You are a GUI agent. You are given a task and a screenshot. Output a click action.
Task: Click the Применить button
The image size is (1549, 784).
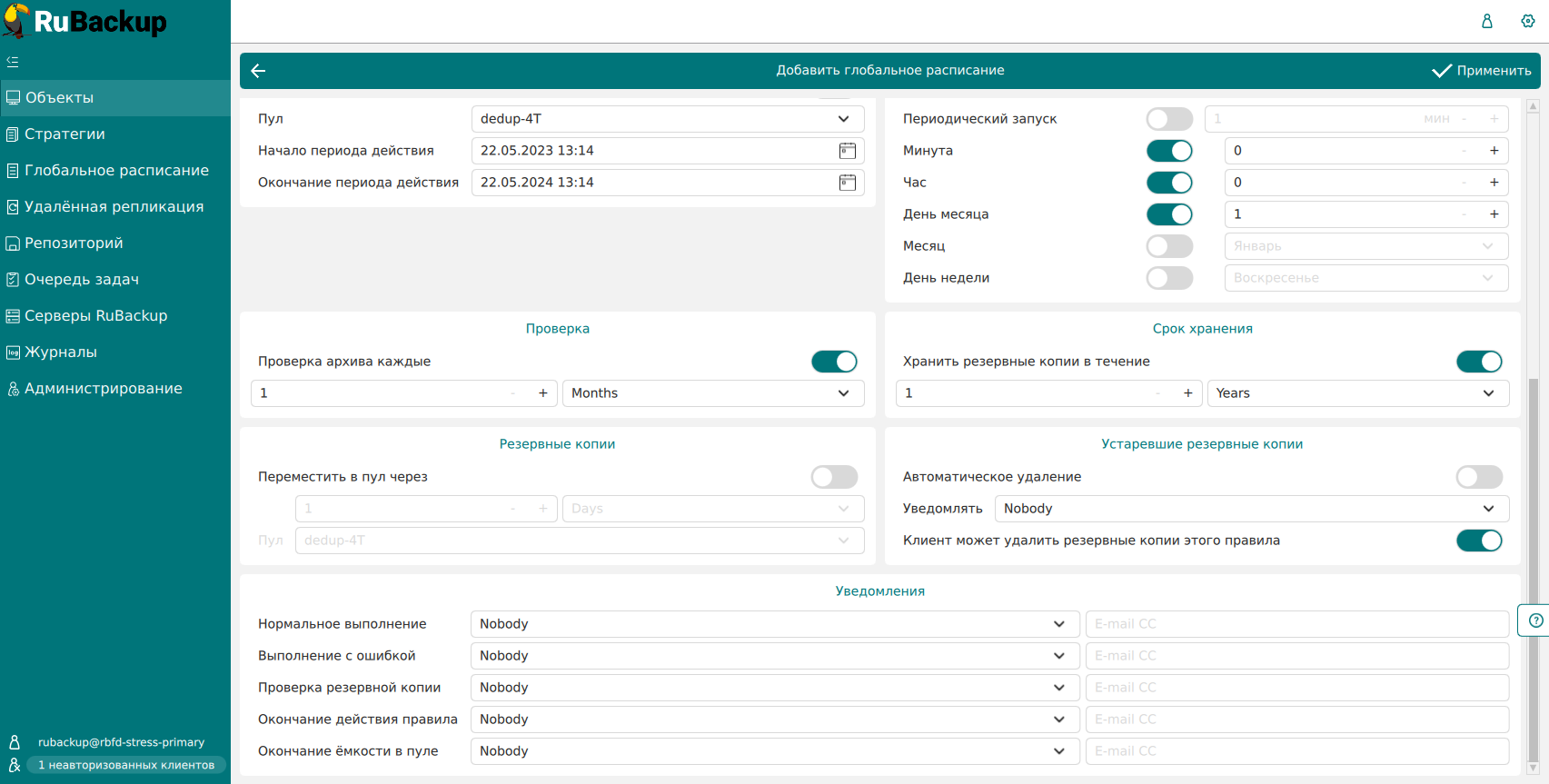[1482, 71]
